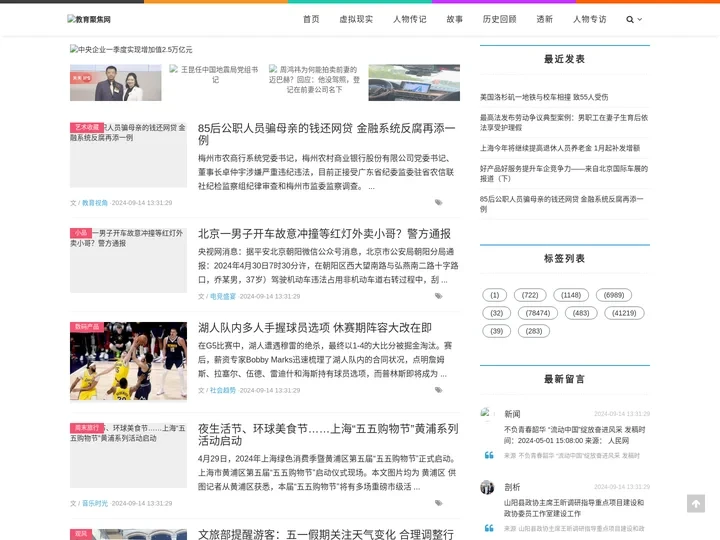The height and width of the screenshot is (540, 720).
Task: Select the (78474) tag pill
Action: pos(538,313)
